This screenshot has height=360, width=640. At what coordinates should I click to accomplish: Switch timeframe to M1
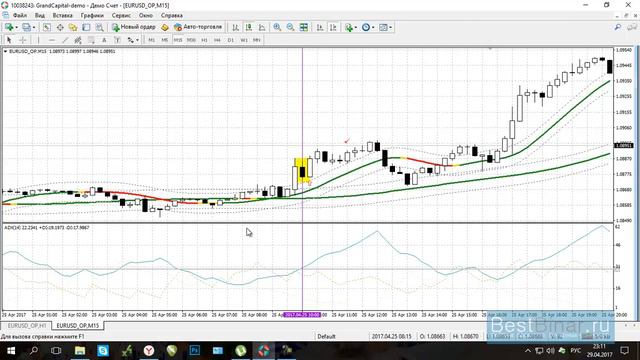[151, 40]
